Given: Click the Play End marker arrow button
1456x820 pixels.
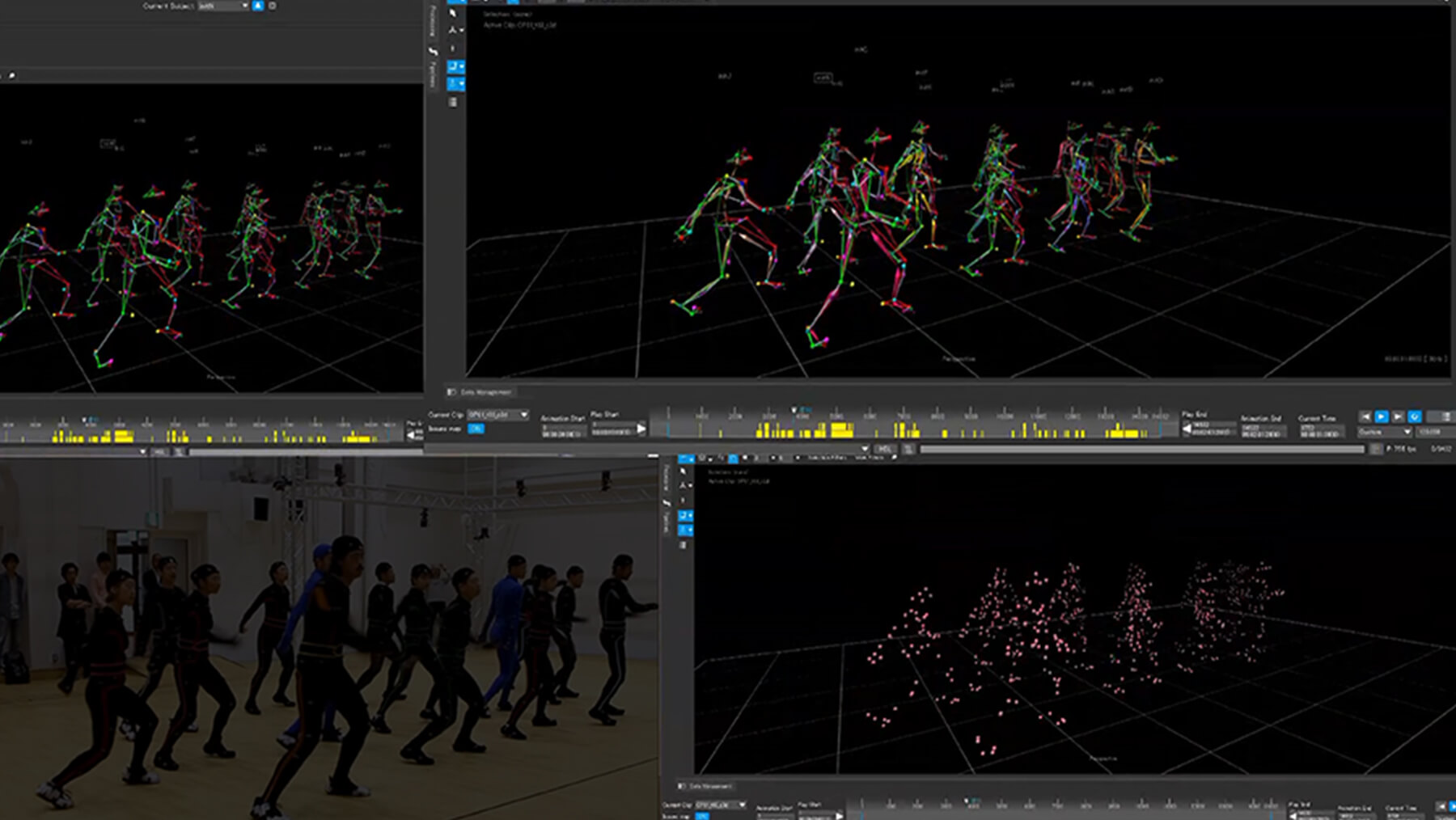Looking at the screenshot, I should tap(1187, 429).
